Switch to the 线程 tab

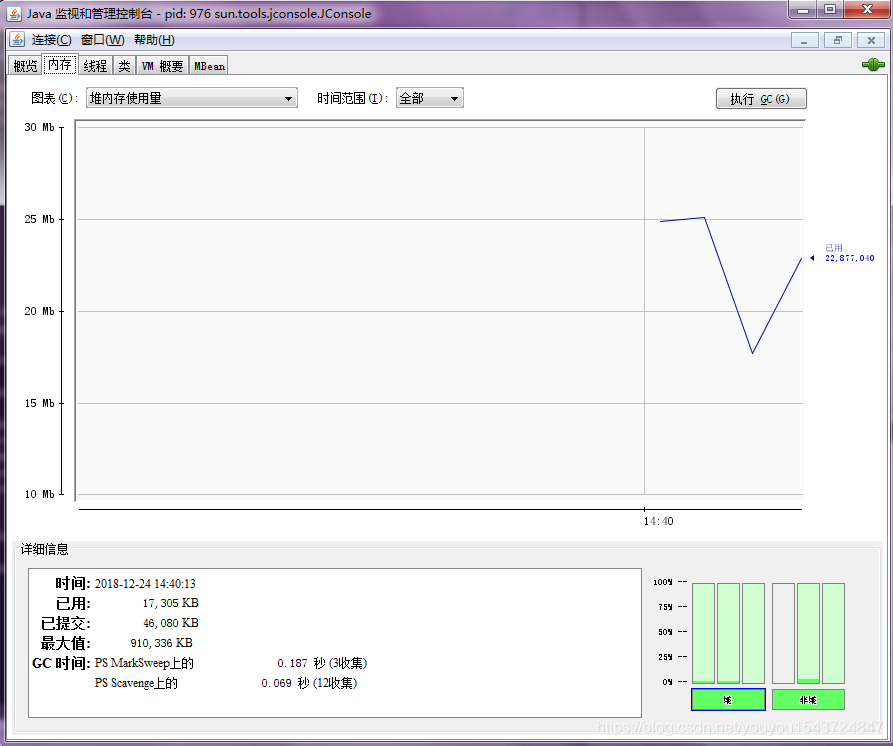95,66
